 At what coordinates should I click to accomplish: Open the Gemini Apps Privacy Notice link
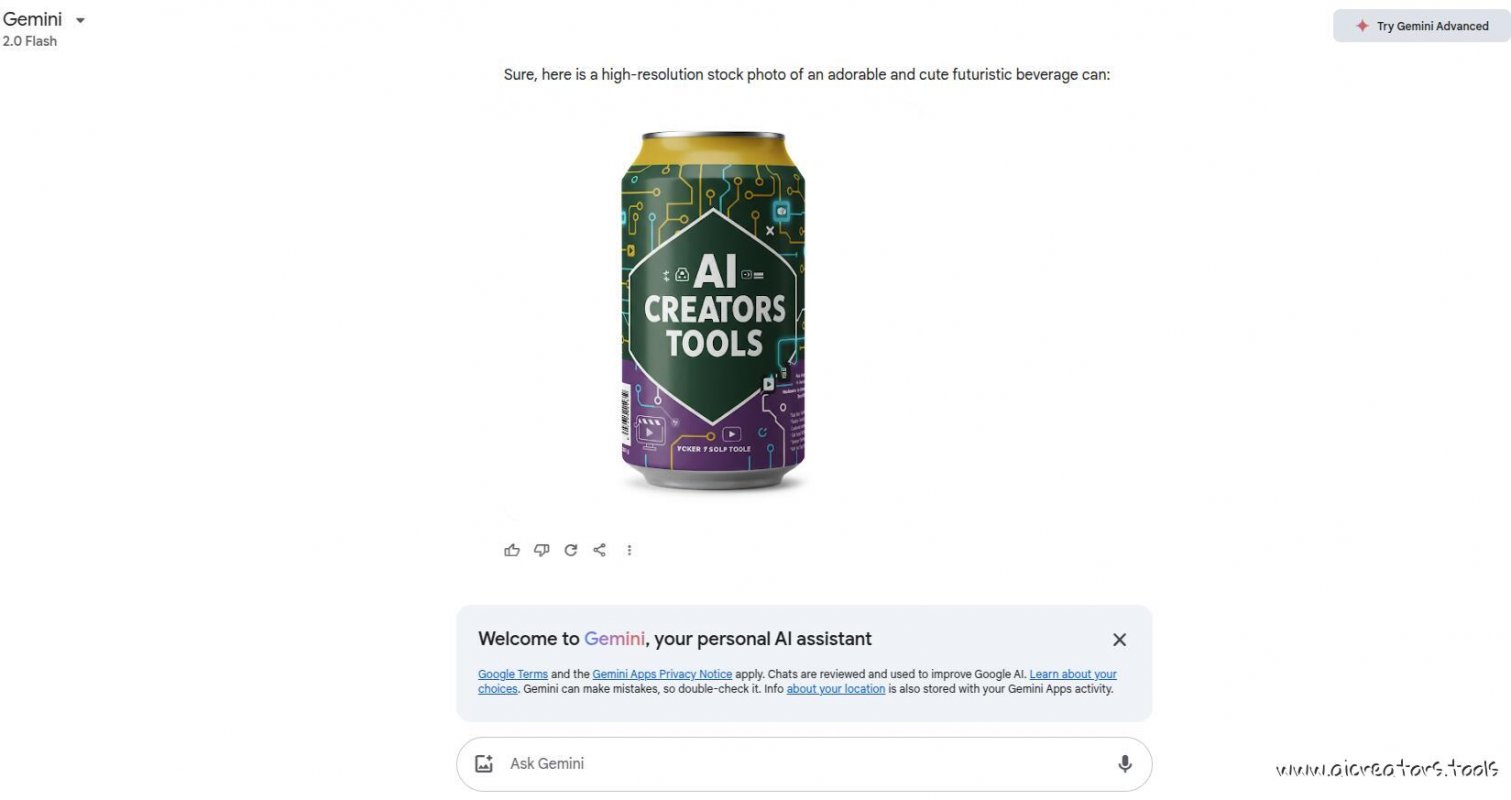[662, 674]
